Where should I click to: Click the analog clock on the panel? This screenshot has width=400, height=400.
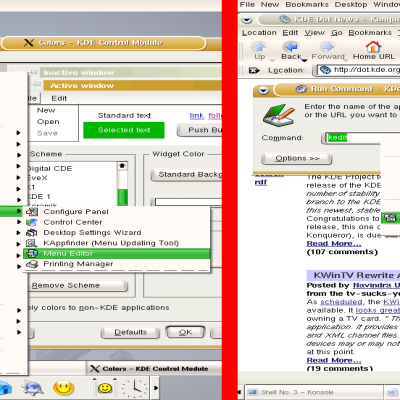pyautogui.click(x=135, y=388)
